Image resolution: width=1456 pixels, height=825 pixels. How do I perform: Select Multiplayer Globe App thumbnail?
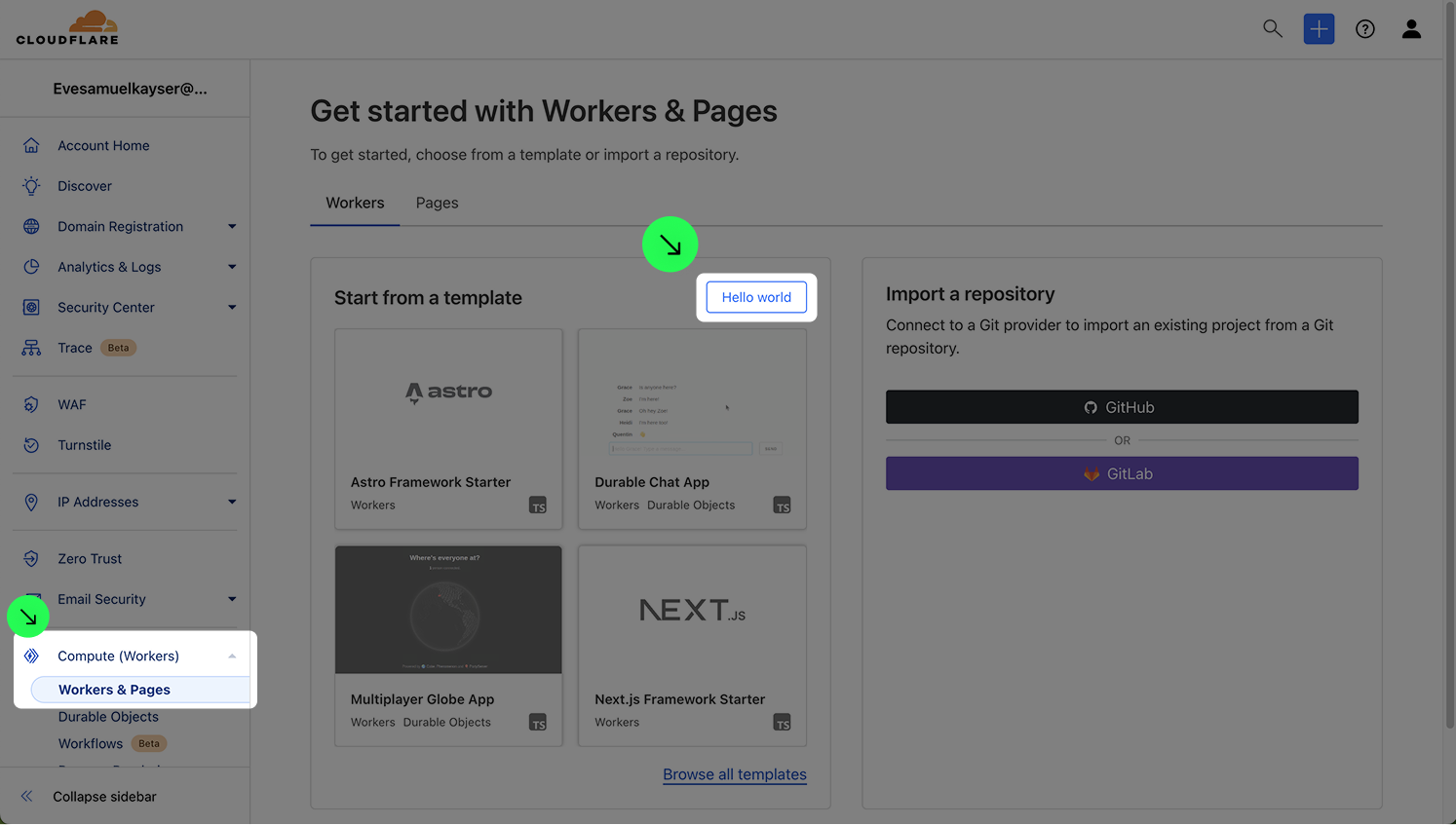(448, 610)
